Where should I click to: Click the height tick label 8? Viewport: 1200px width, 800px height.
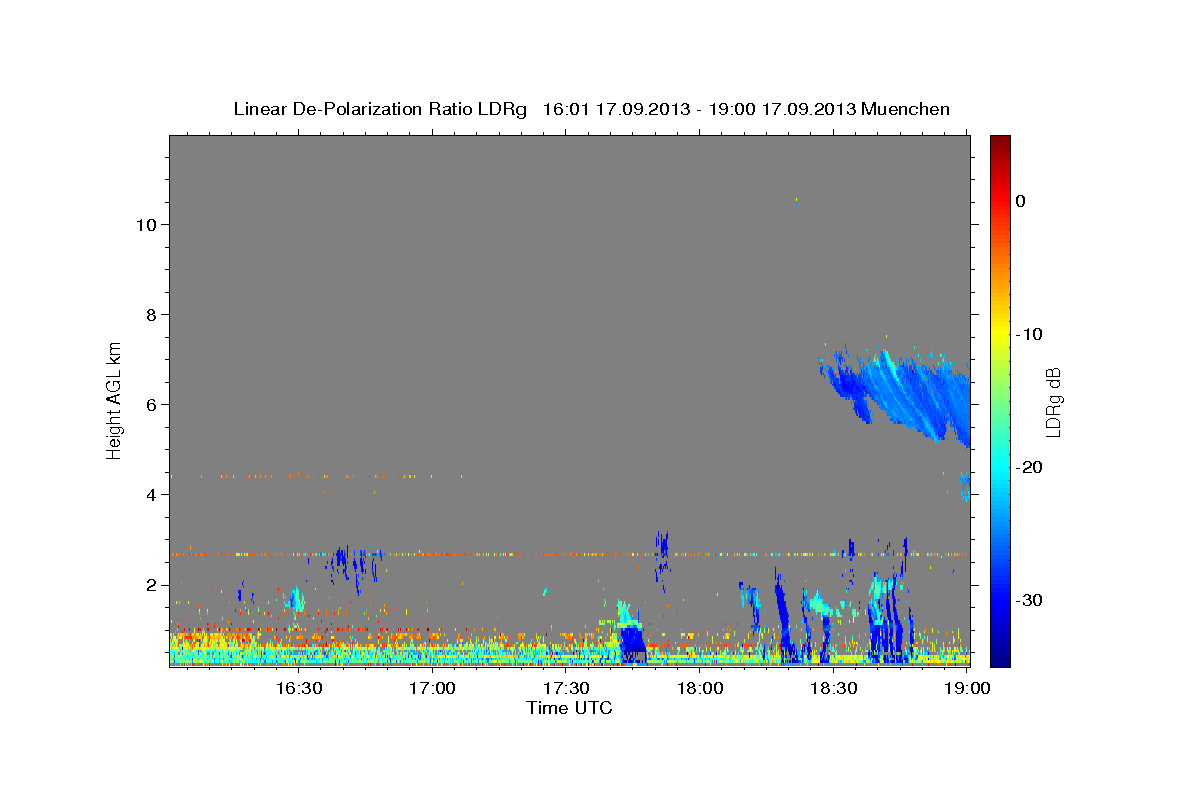point(150,315)
